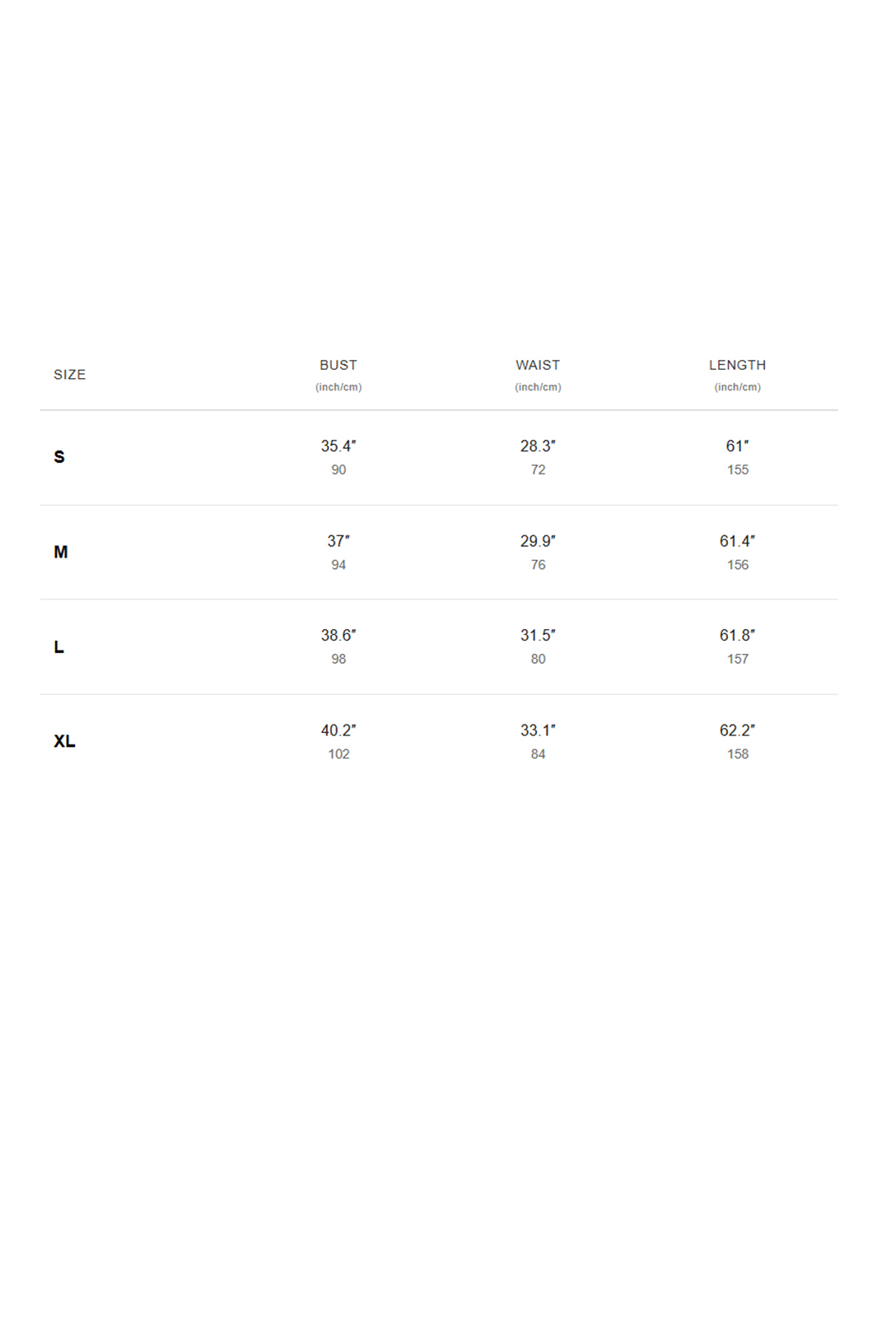This screenshot has width=896, height=1344.
Task: Click the LENGTH column header
Action: 737,365
